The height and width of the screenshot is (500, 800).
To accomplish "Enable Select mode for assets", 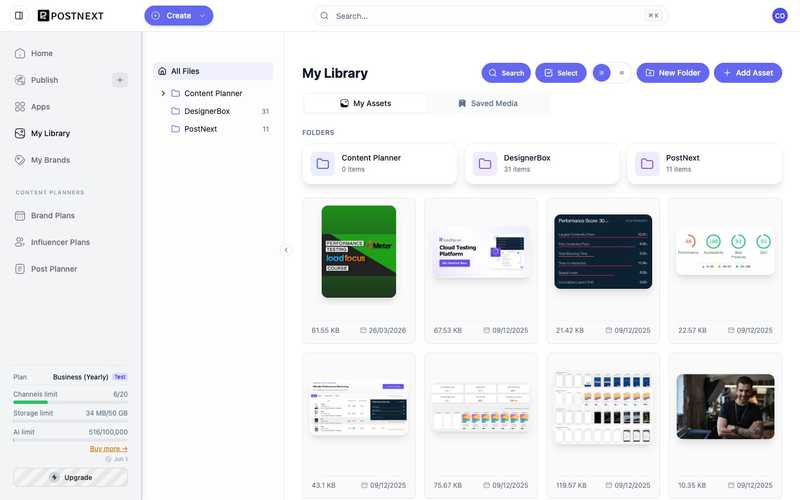I will coord(560,73).
